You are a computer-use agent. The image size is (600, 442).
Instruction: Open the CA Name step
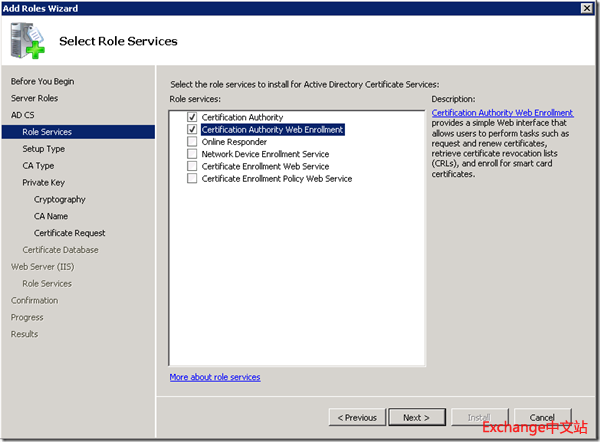(51, 216)
